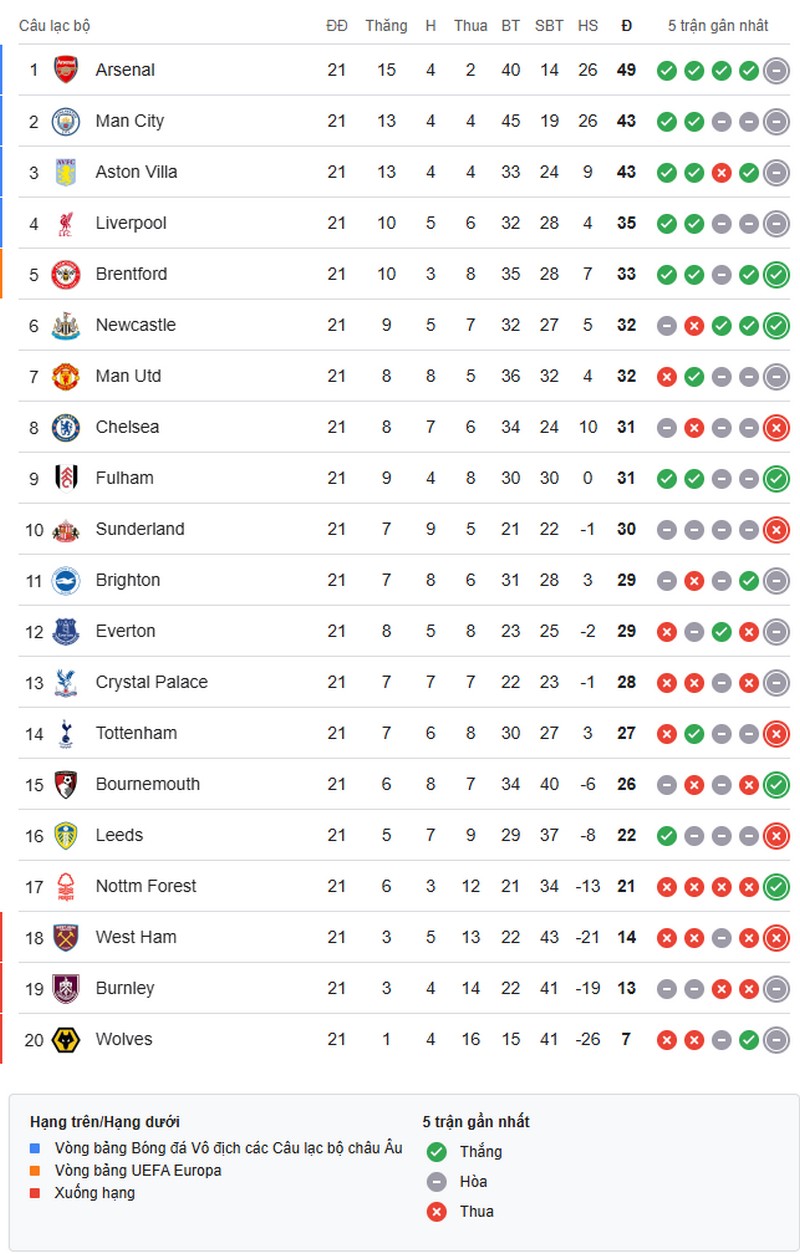Click Brentford's most recent win indicator
Screen dimensions: 800x1254
pos(776,274)
